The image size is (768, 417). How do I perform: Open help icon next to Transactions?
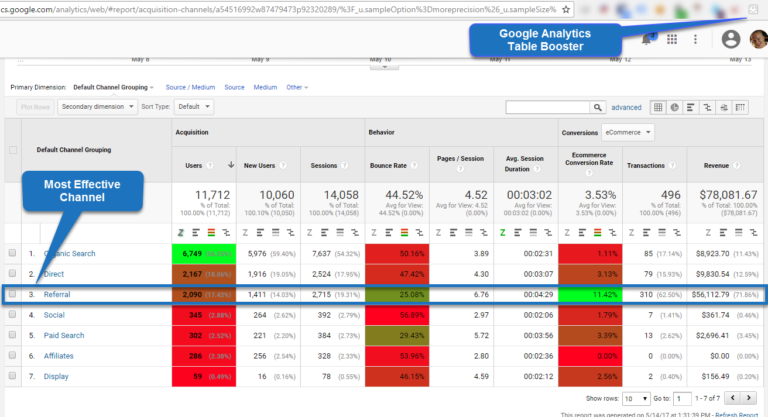672,166
